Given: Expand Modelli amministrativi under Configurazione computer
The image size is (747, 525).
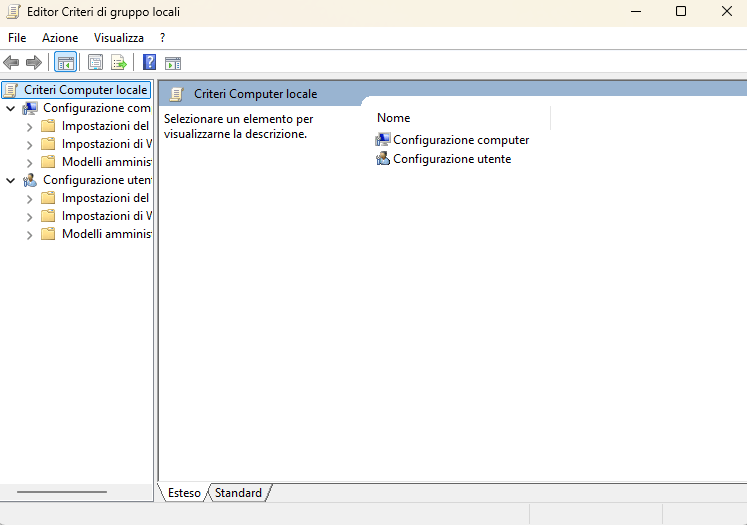Looking at the screenshot, I should (x=29, y=162).
